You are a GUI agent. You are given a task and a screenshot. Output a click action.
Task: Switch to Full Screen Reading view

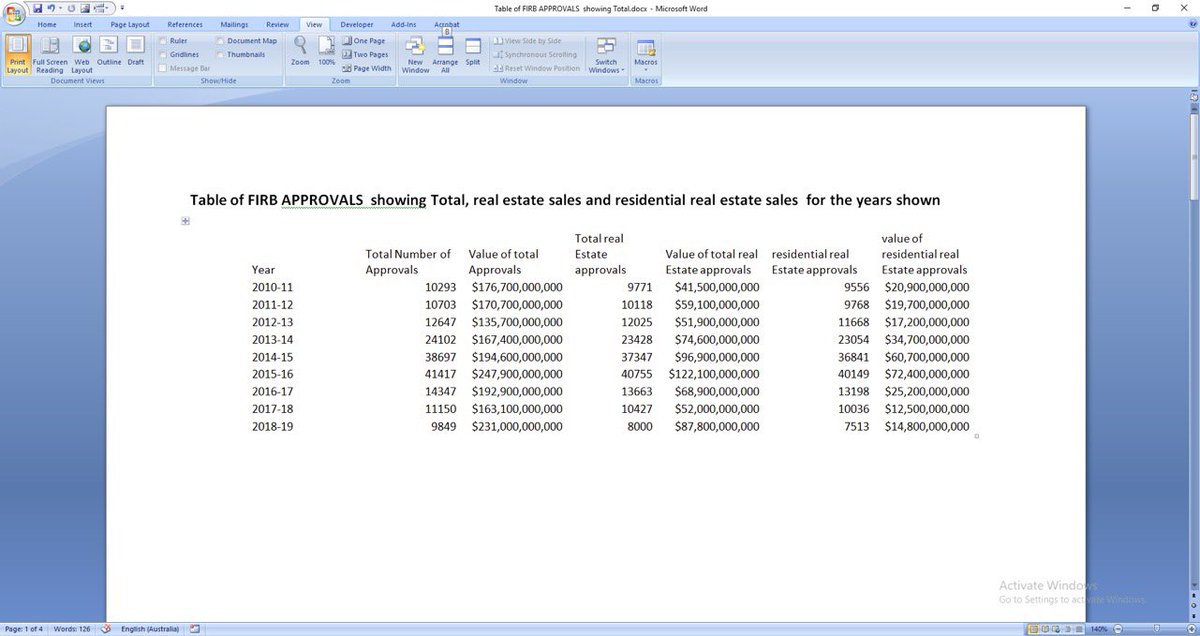pyautogui.click(x=50, y=55)
